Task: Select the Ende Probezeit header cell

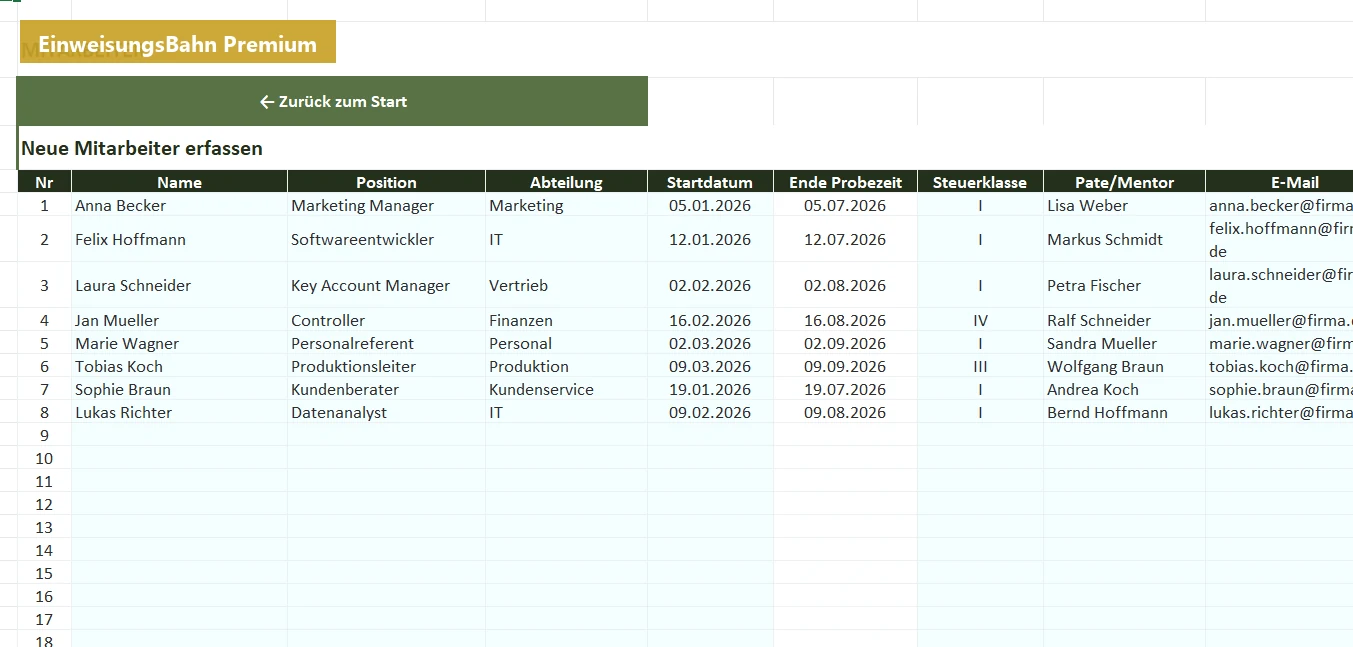Action: 845,182
